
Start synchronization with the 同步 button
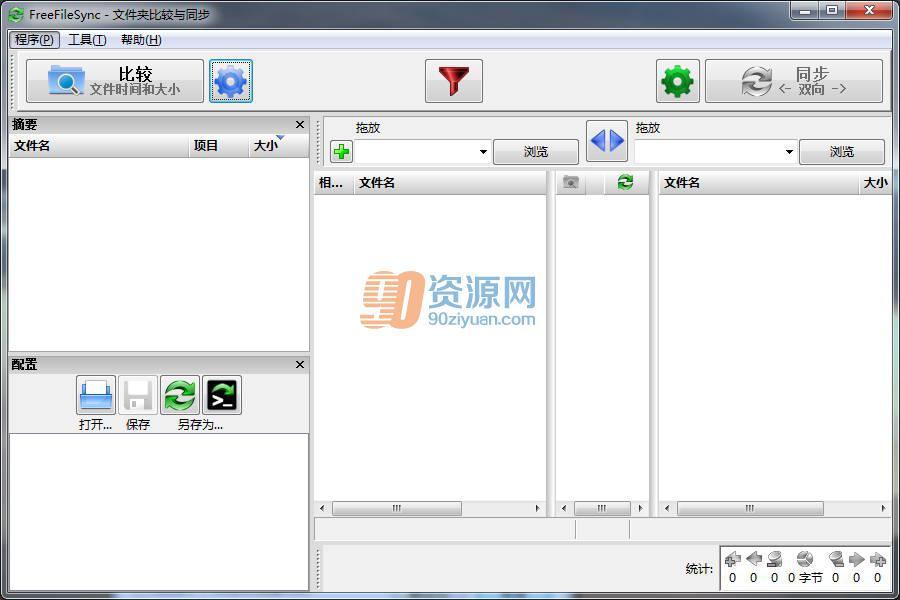[794, 81]
